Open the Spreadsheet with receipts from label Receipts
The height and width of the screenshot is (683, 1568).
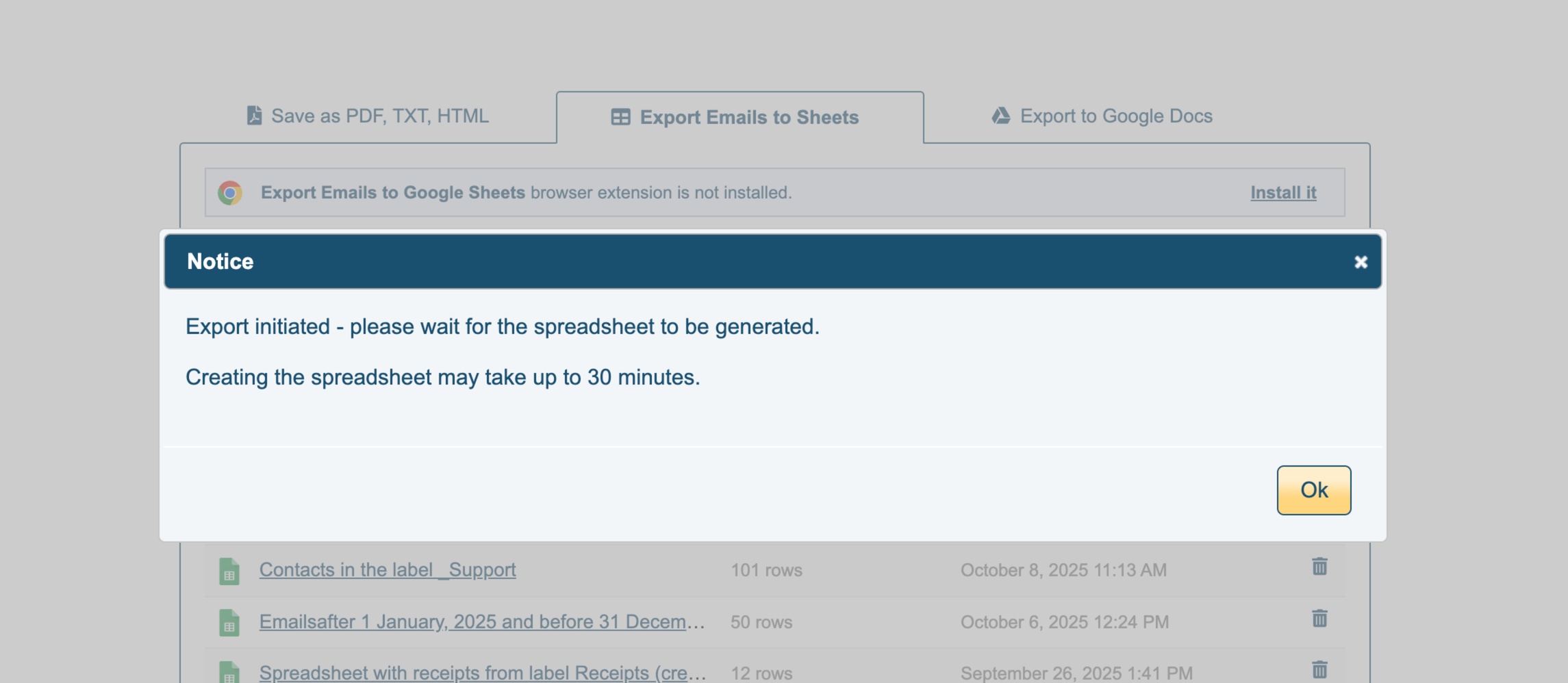click(481, 673)
